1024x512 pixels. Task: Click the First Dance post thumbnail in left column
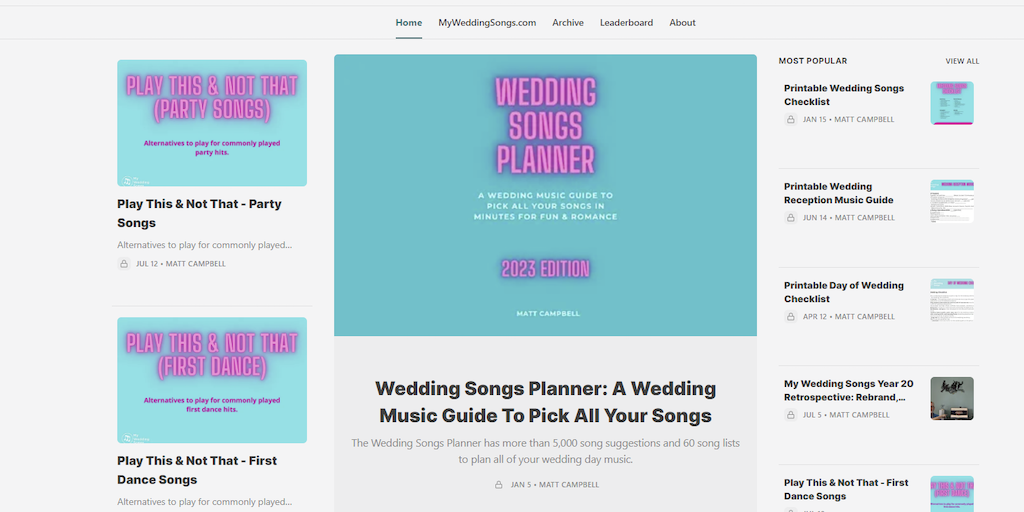coord(212,380)
